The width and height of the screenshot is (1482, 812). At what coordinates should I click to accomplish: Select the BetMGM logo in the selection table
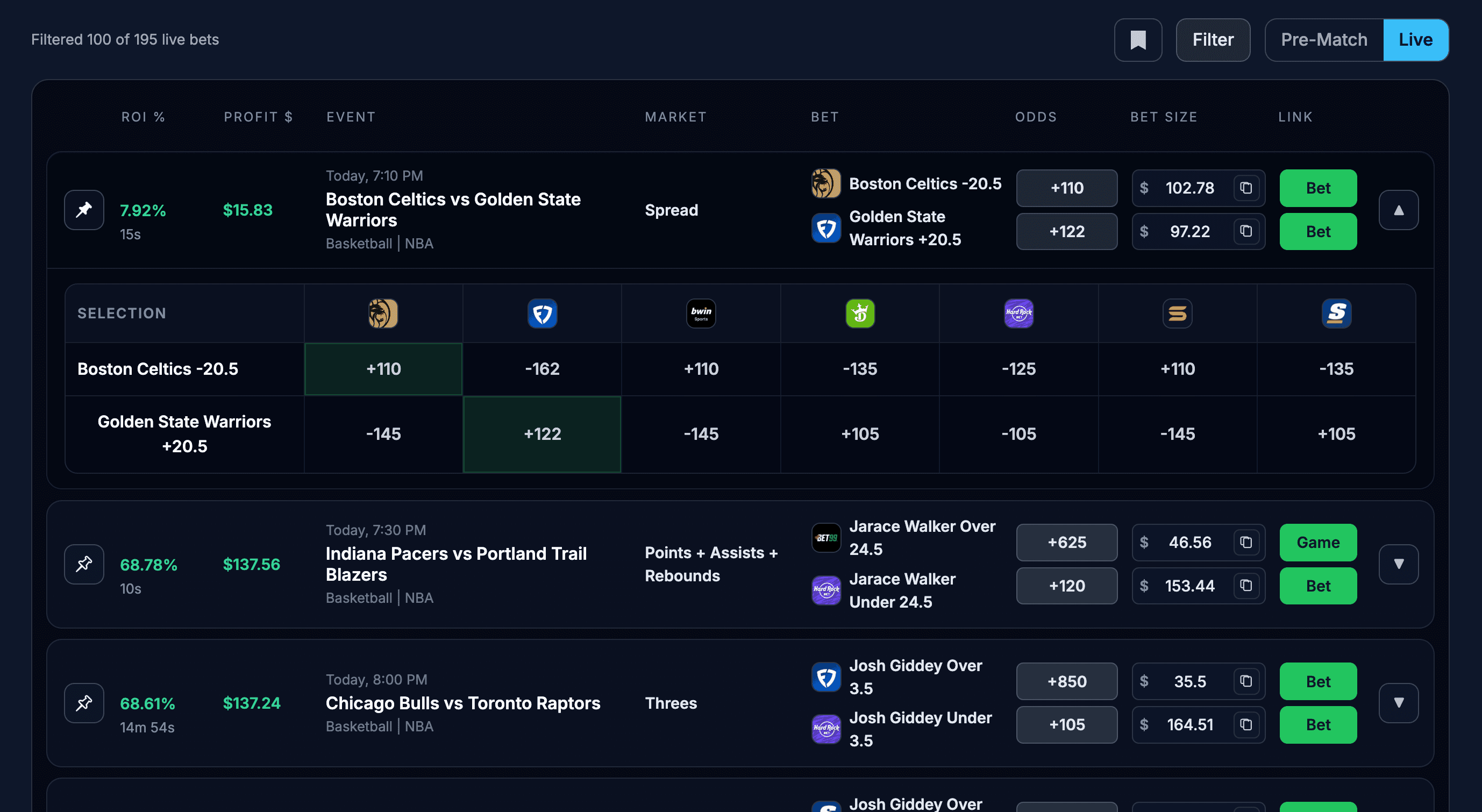coord(383,313)
